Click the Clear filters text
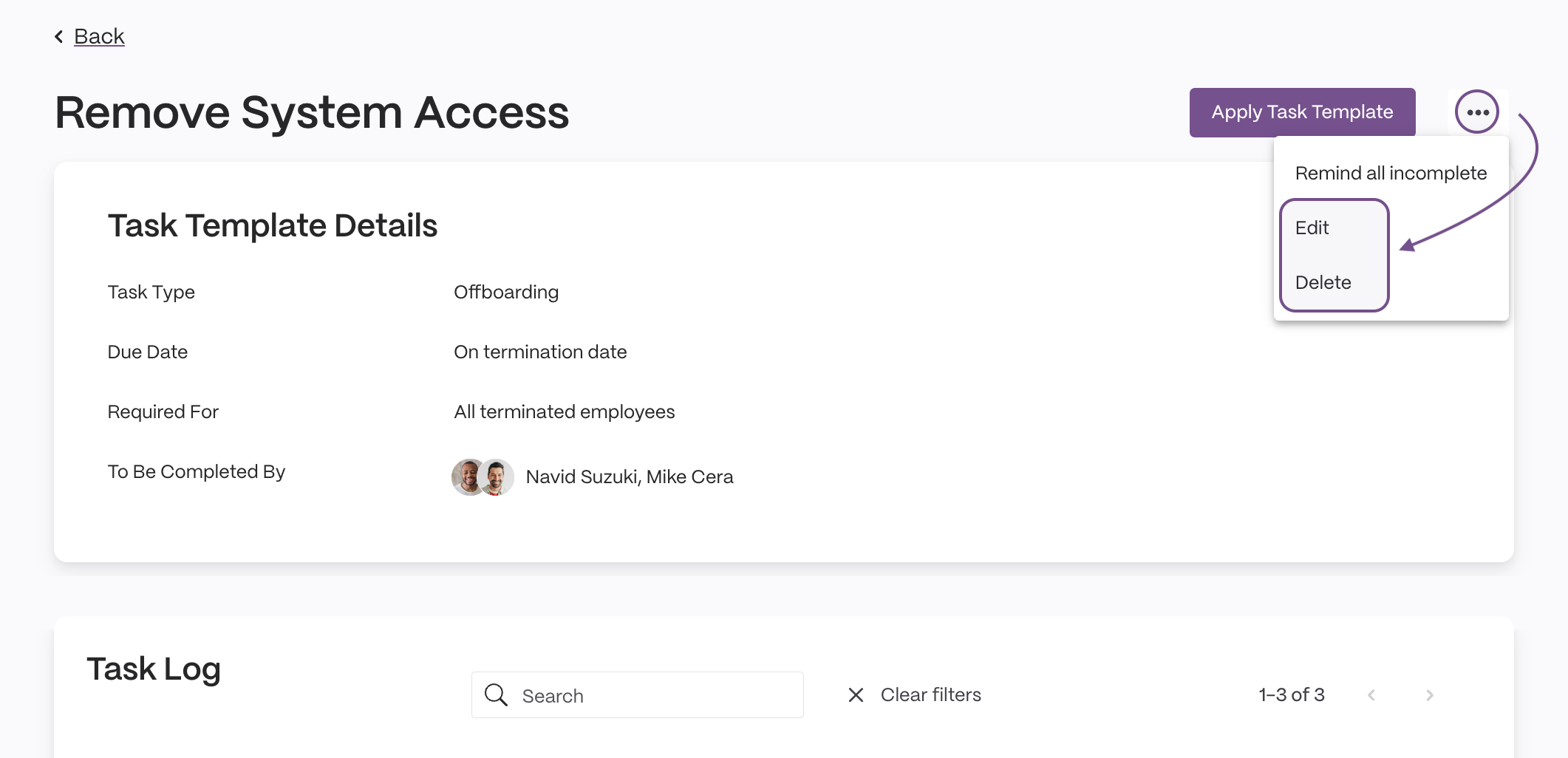 [x=931, y=694]
